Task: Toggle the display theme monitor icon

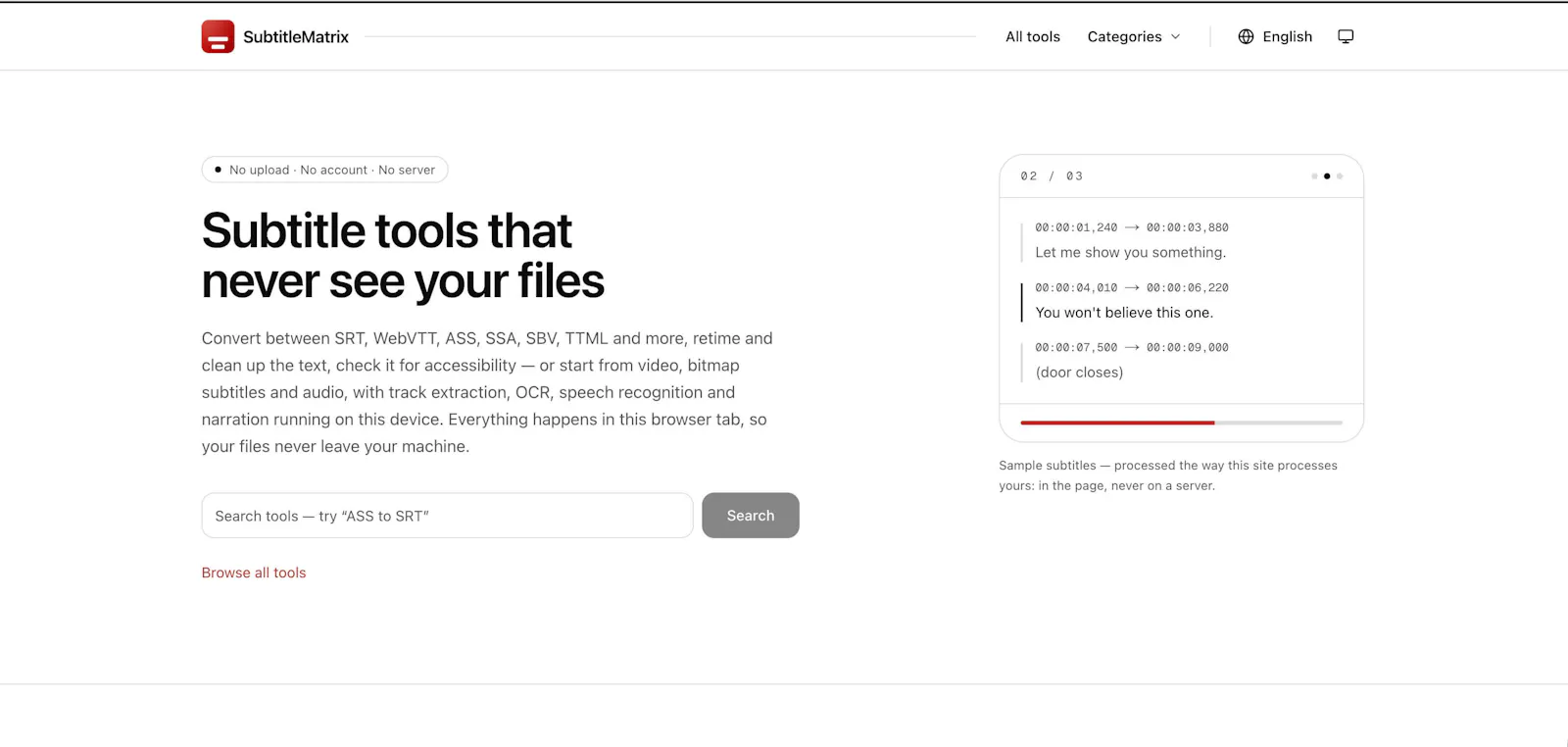Action: [x=1346, y=36]
